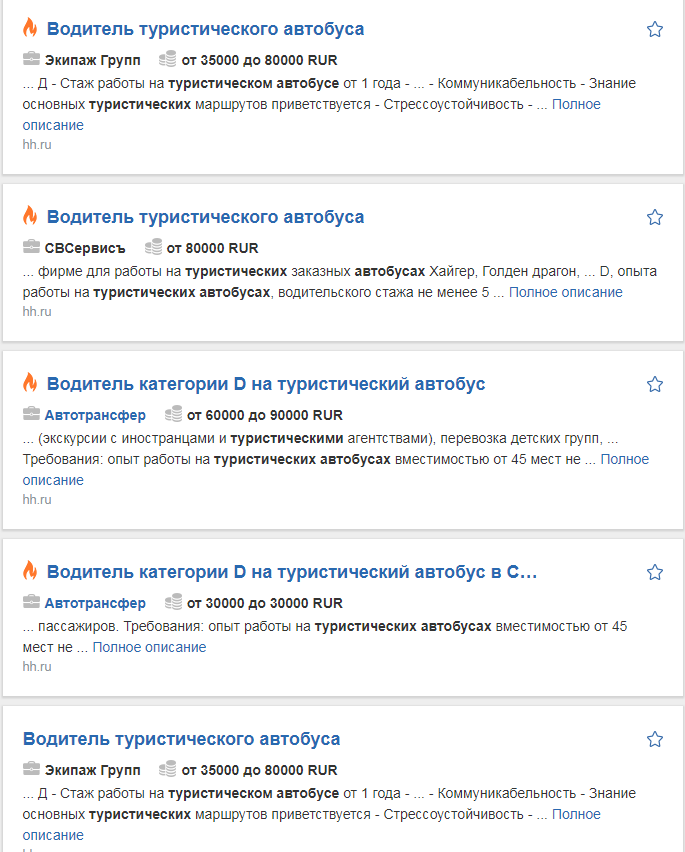
Task: Expand Полное описание in СВСервисъ listing
Action: pos(565,292)
